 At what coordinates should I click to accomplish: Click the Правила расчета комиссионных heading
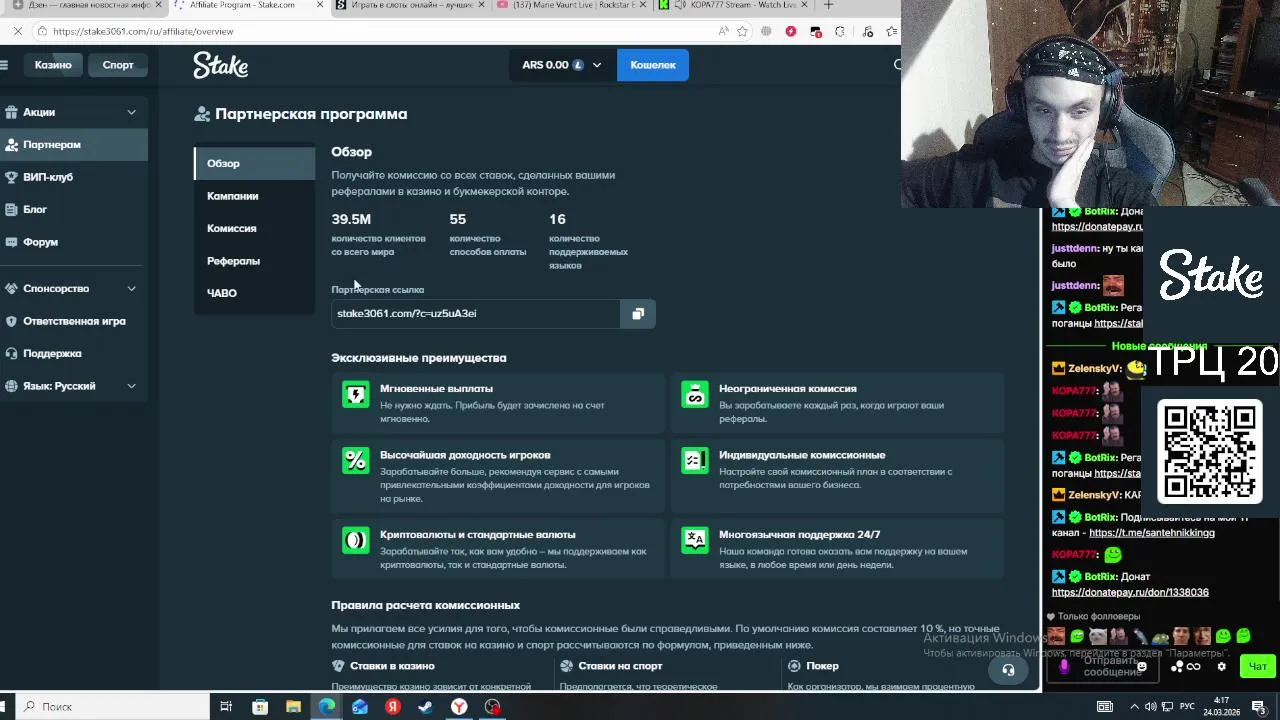tap(425, 605)
